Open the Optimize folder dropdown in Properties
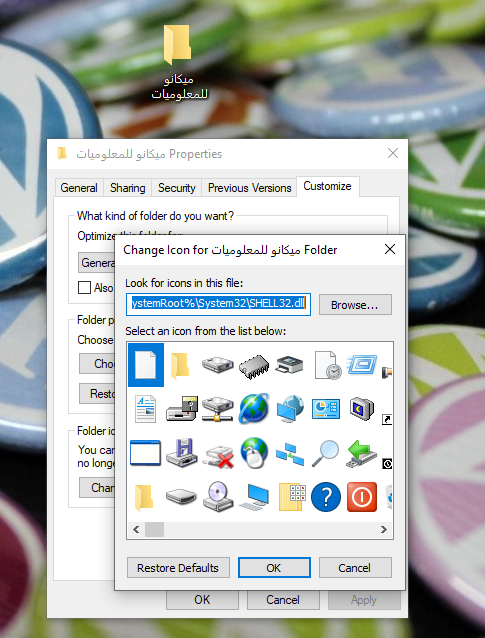The image size is (485, 638). (97, 263)
